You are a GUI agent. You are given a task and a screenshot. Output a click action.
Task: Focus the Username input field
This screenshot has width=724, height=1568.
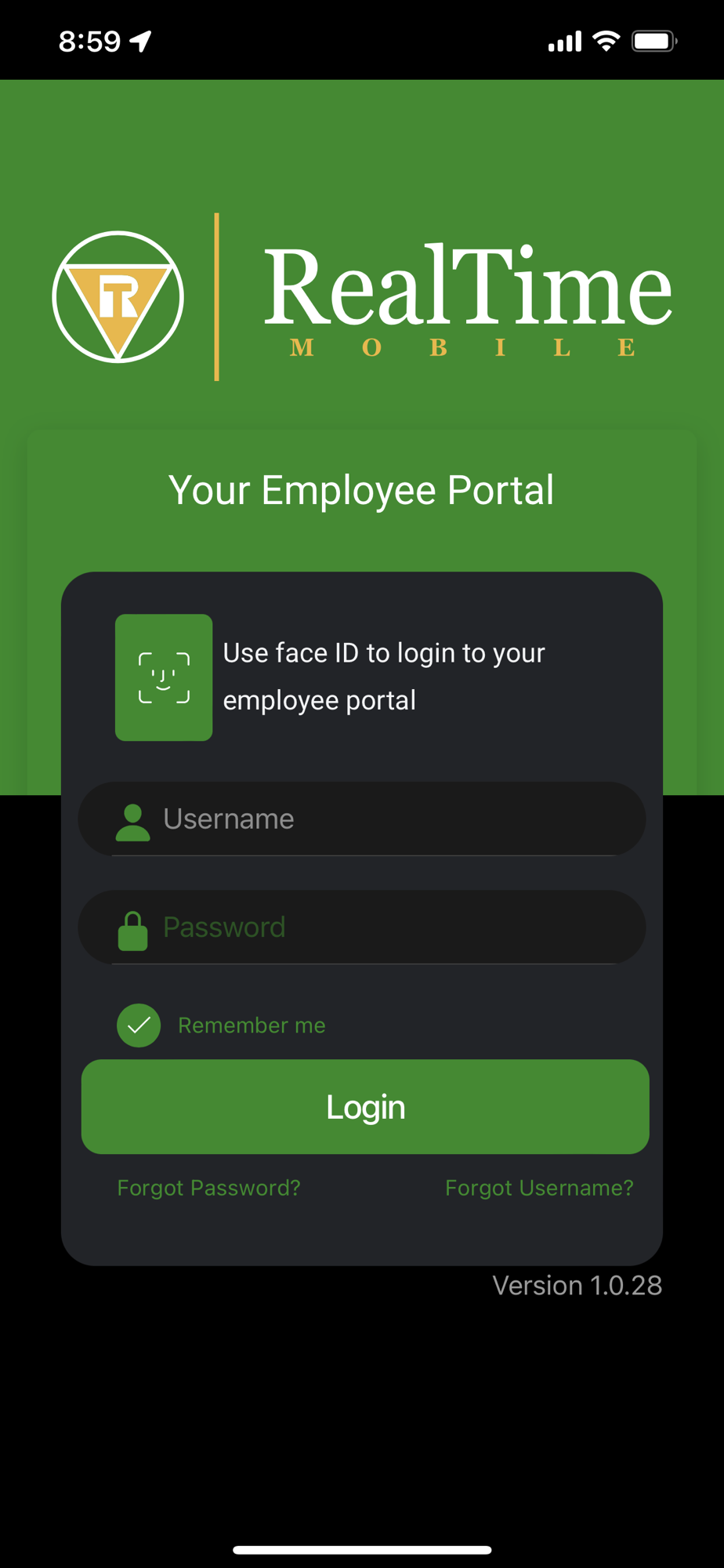pyautogui.click(x=362, y=818)
